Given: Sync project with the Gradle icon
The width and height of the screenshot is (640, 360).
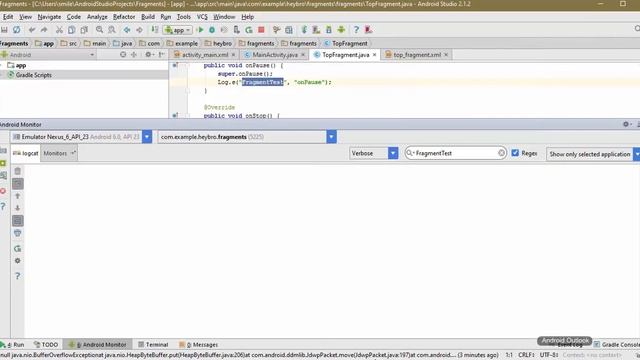Looking at the screenshot, I should pyautogui.click(x=304, y=30).
